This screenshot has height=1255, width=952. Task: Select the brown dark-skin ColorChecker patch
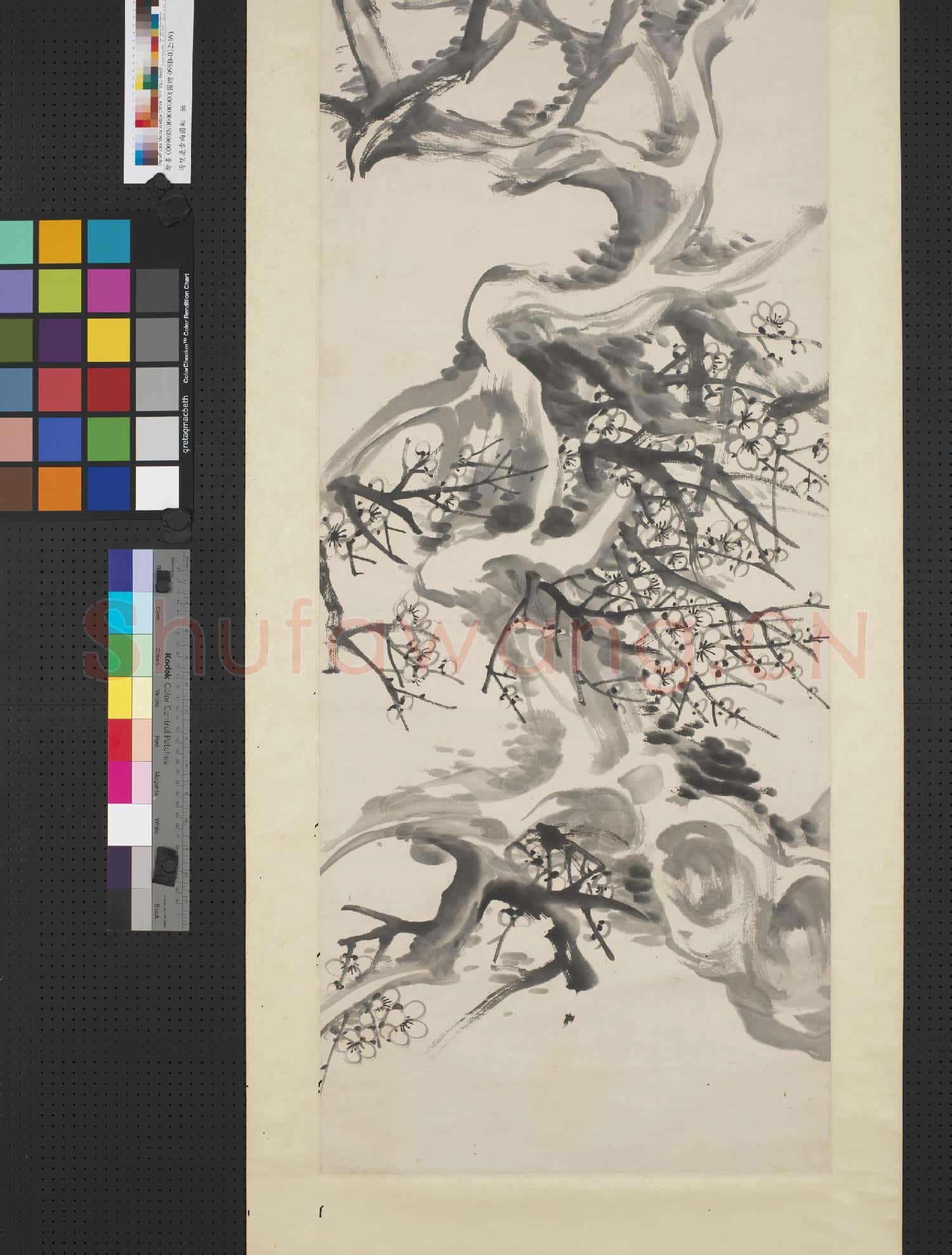click(x=15, y=488)
